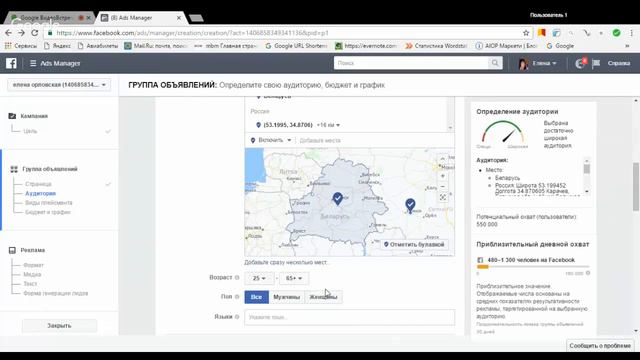
Task: Click the Закрыть button
Action: (59, 326)
